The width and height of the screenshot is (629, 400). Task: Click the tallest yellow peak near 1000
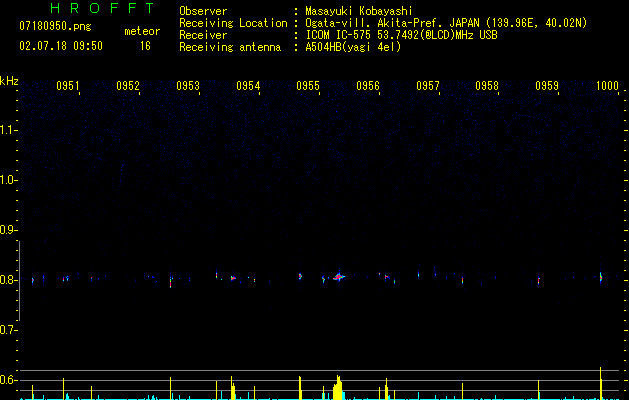(x=601, y=383)
